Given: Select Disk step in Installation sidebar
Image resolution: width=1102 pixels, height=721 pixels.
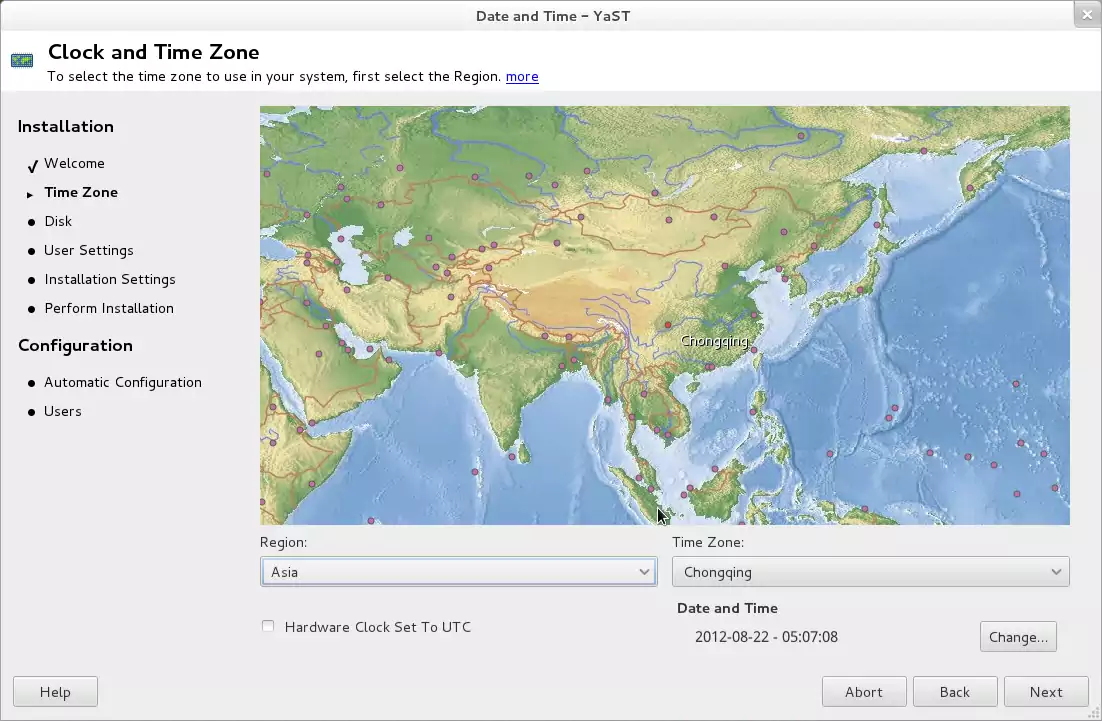Looking at the screenshot, I should click(58, 221).
